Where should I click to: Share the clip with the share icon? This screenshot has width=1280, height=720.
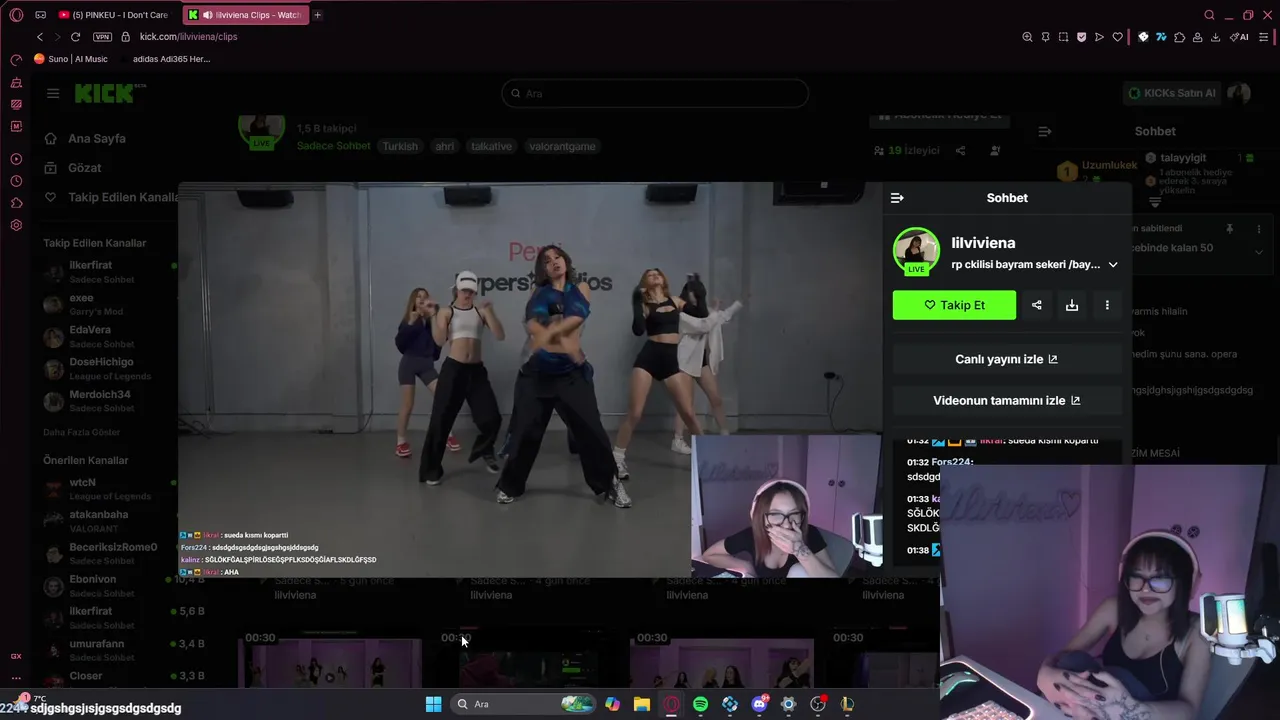[1037, 305]
